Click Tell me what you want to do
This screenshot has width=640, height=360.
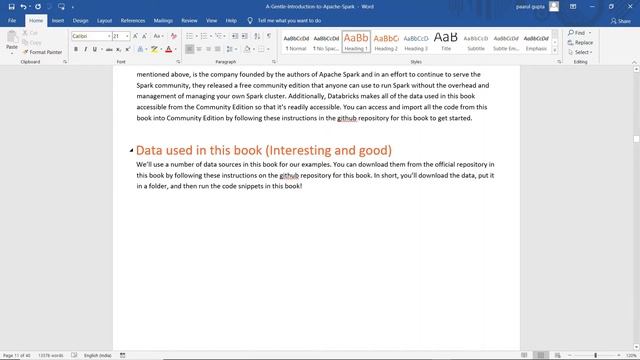289,21
